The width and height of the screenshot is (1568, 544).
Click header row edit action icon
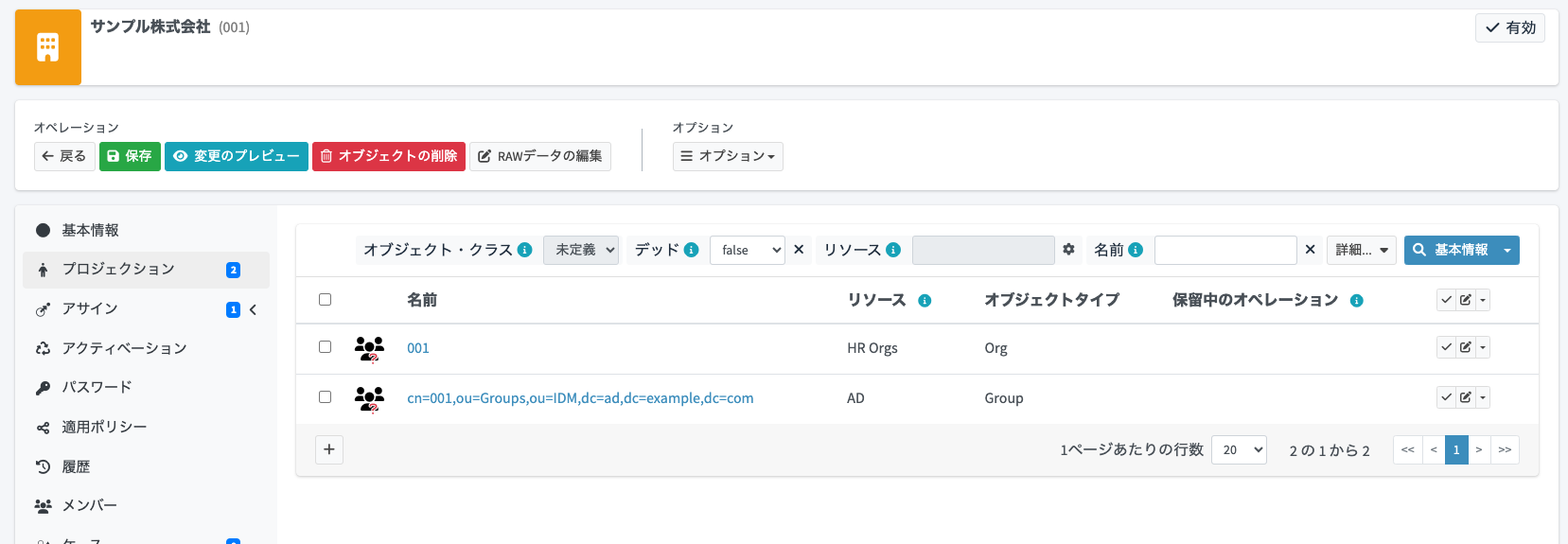point(1465,300)
